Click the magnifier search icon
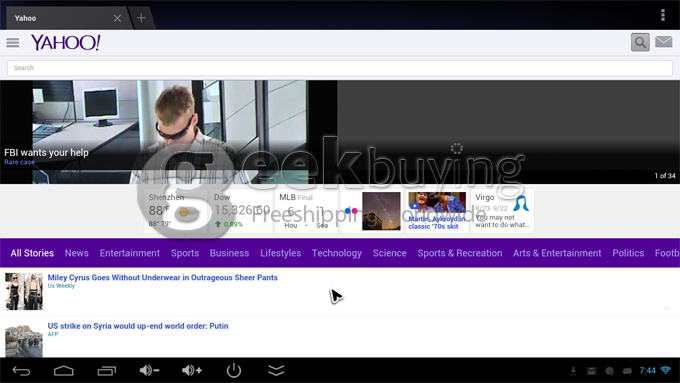Image resolution: width=680 pixels, height=383 pixels. point(640,42)
